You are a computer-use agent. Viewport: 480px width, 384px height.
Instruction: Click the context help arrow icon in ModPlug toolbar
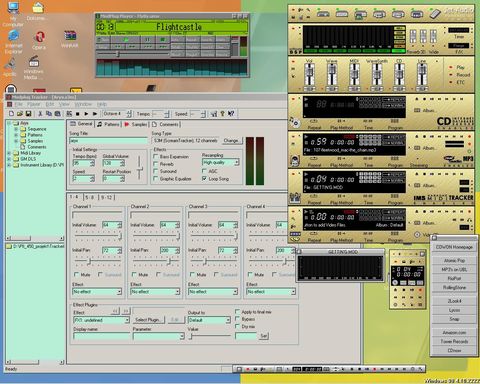(x=231, y=114)
